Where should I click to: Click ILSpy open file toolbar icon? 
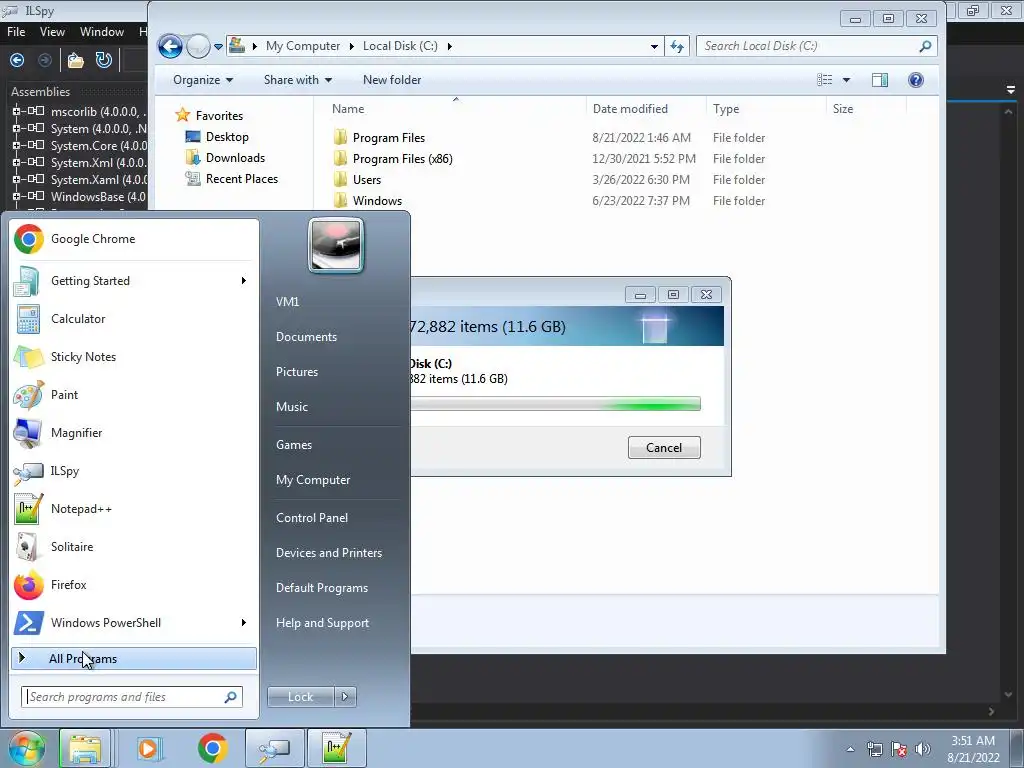tap(76, 60)
